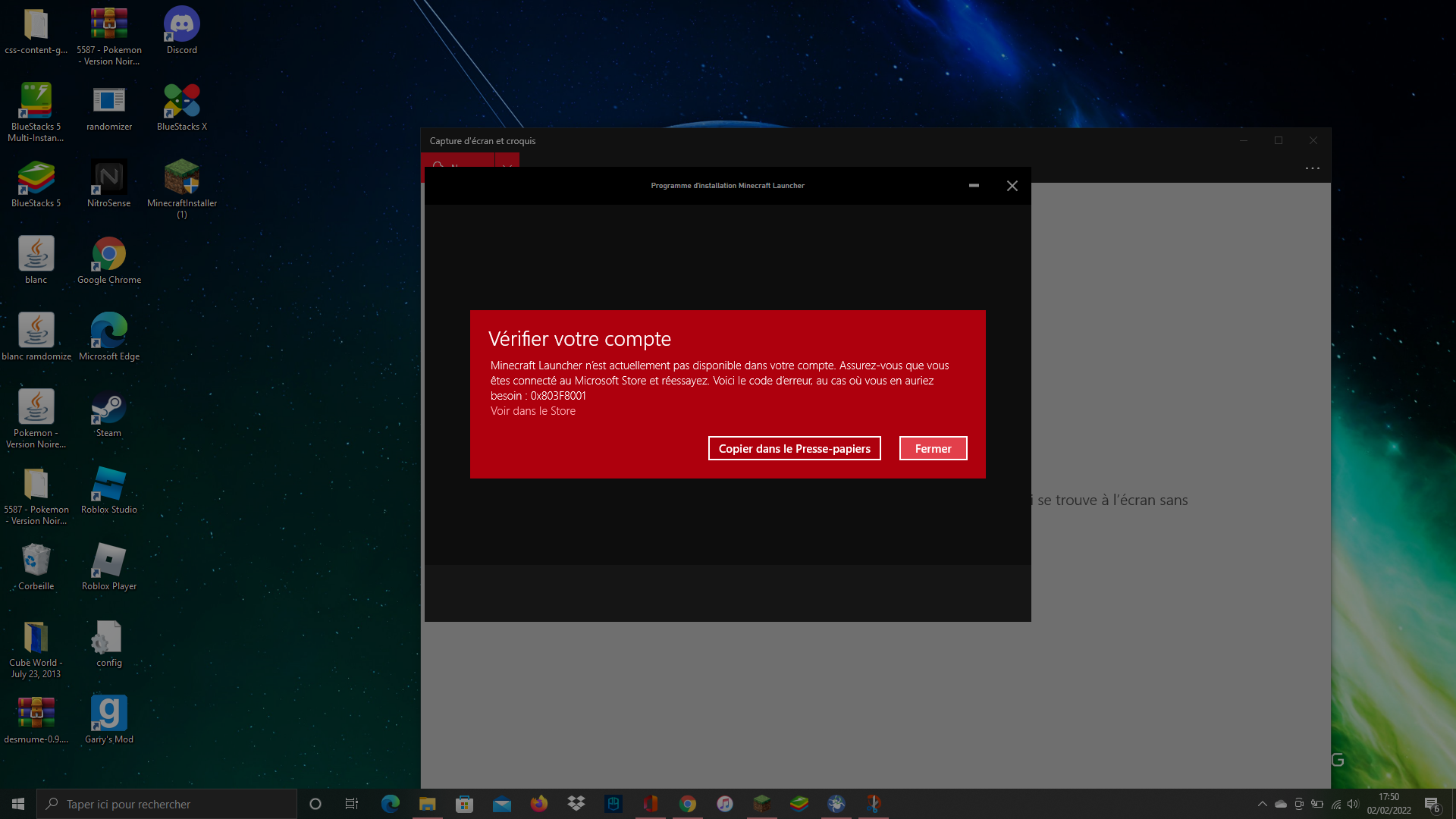Open the Discord desktop shortcut
The width and height of the screenshot is (1456, 819).
click(x=182, y=31)
